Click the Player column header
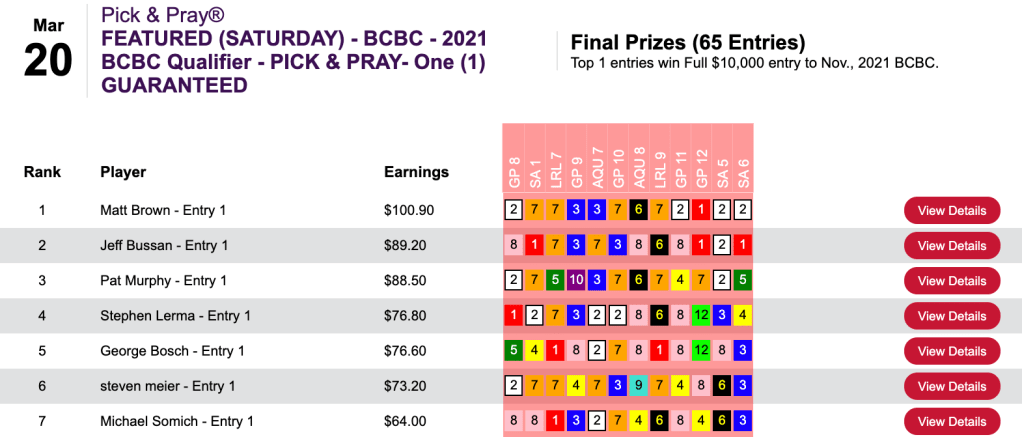The image size is (1022, 437). pos(123,172)
